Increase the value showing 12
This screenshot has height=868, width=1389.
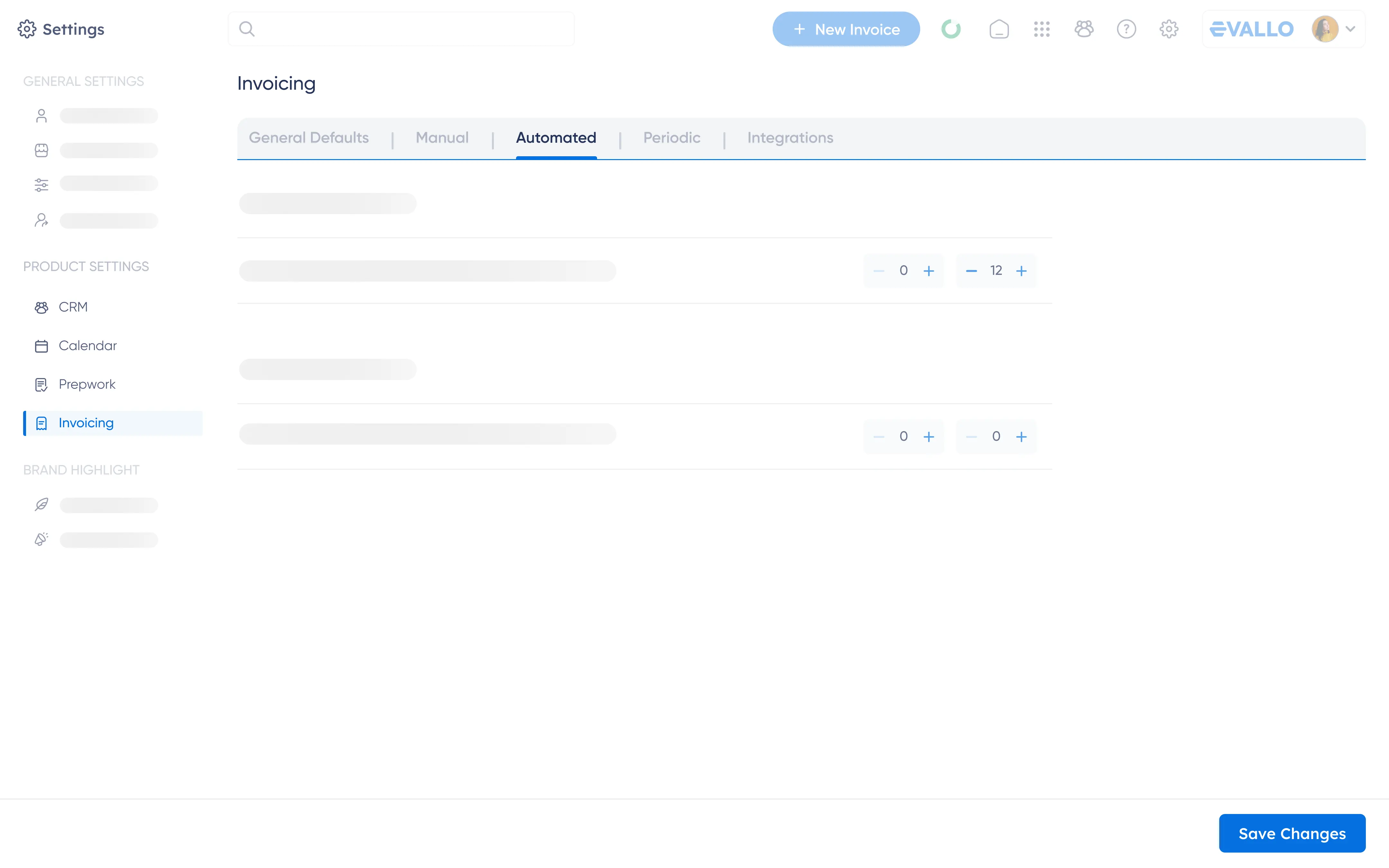coord(1021,270)
